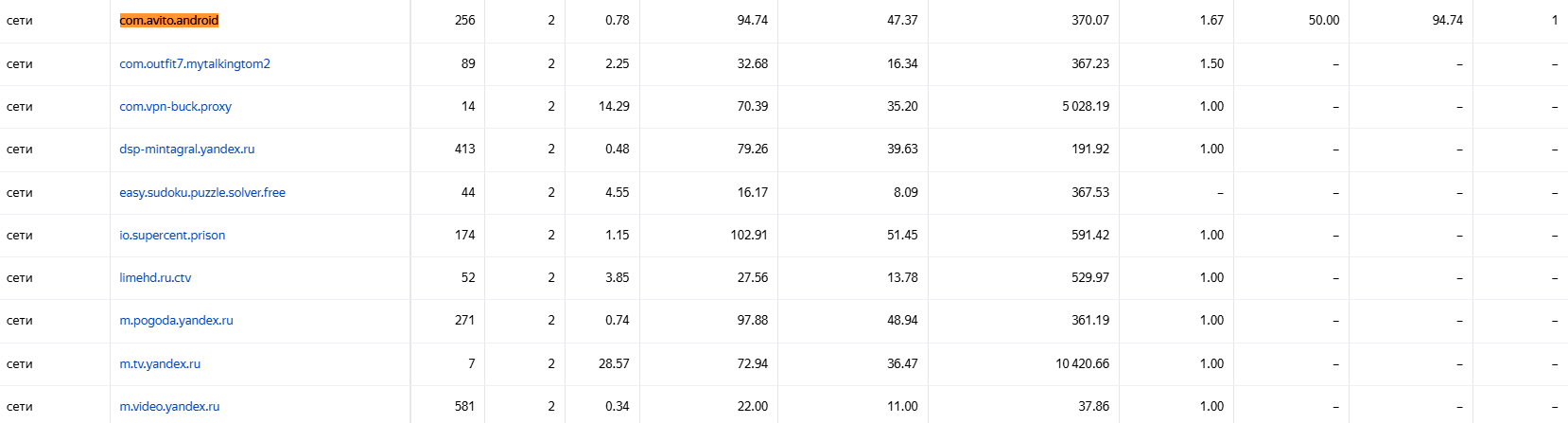Open dsp-mintagral.yandex.ru link

tap(187, 149)
